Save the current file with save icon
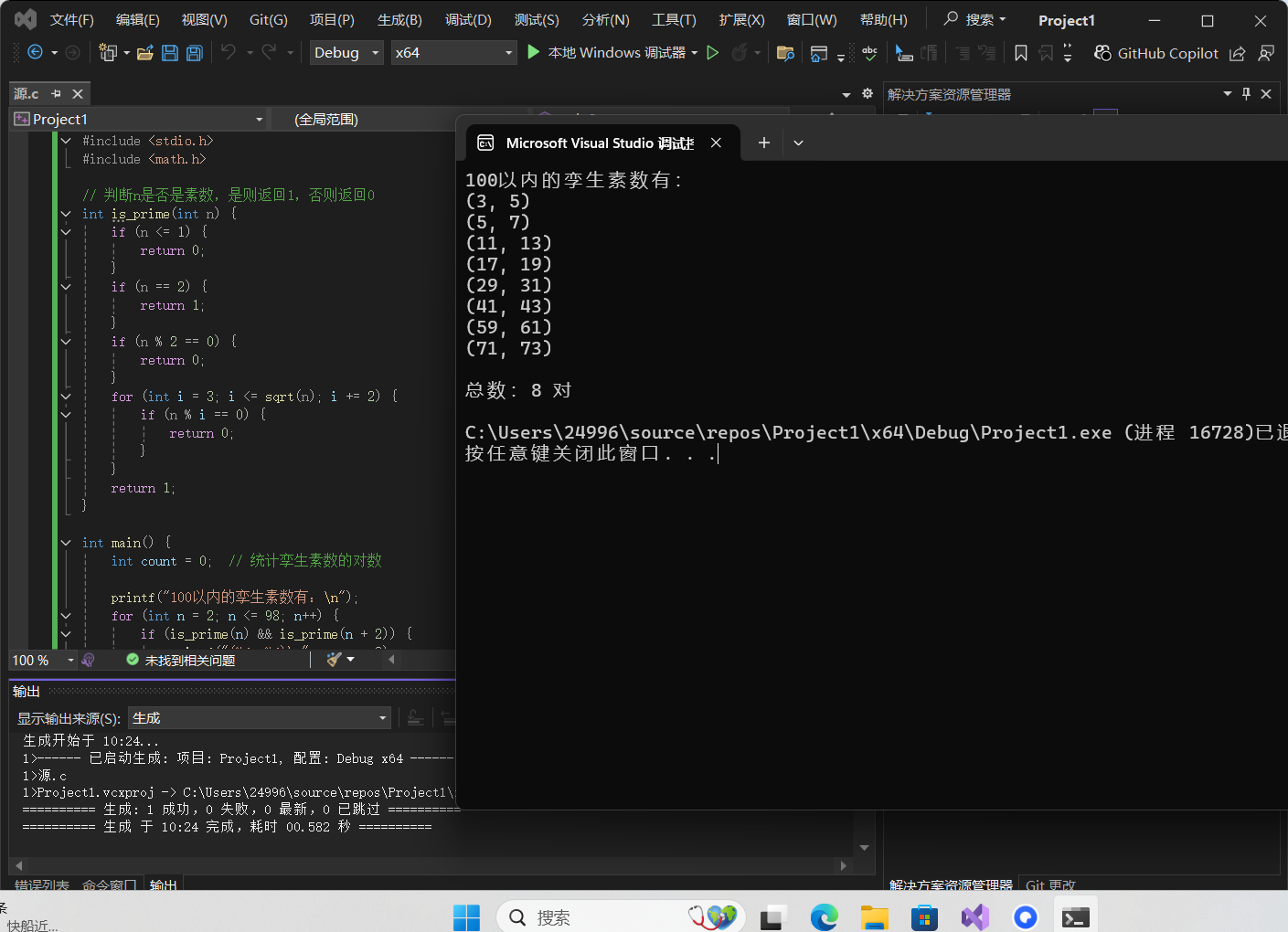 (x=169, y=53)
